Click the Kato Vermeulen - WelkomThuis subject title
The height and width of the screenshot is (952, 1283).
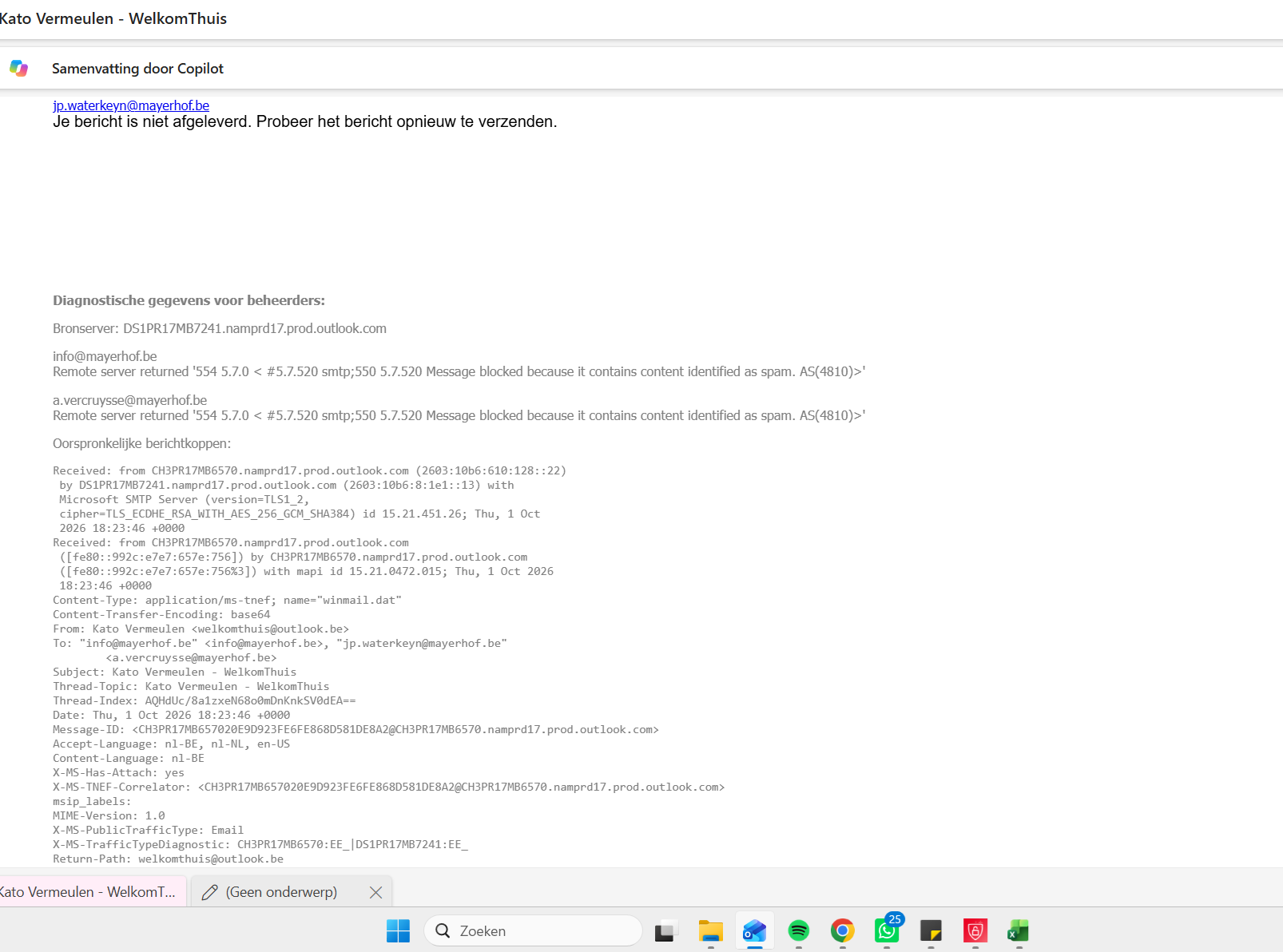[x=113, y=18]
